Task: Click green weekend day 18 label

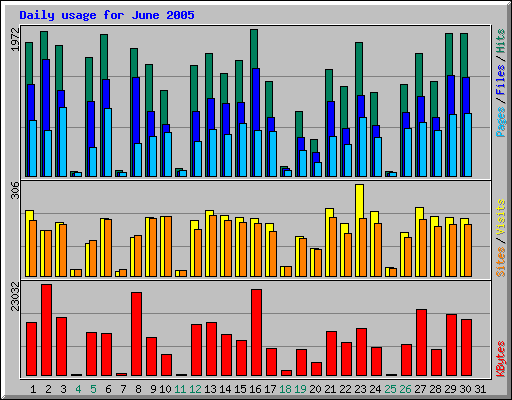Action: [x=285, y=389]
